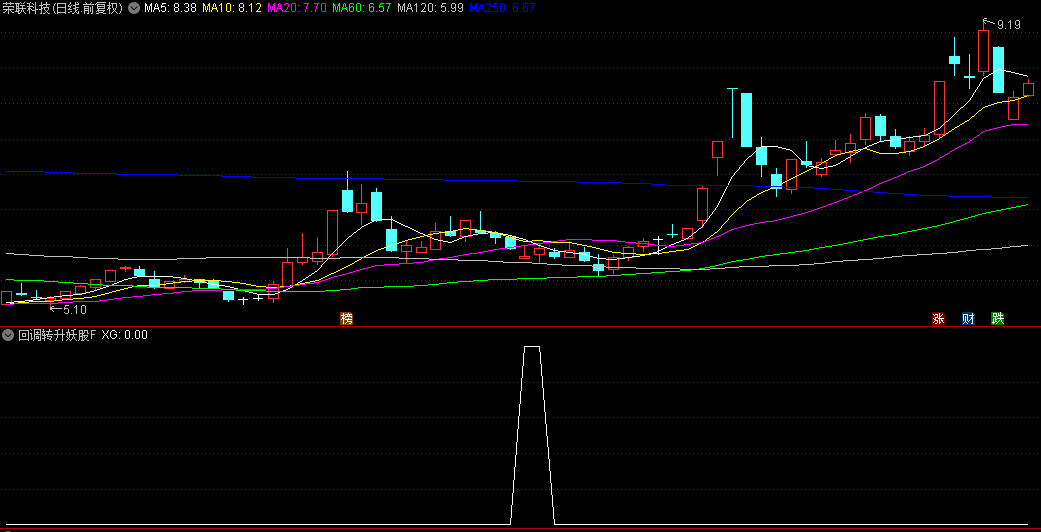Viewport: 1041px width, 532px height.
Task: Click the 回调转升妖股F indicator name
Action: coord(56,335)
